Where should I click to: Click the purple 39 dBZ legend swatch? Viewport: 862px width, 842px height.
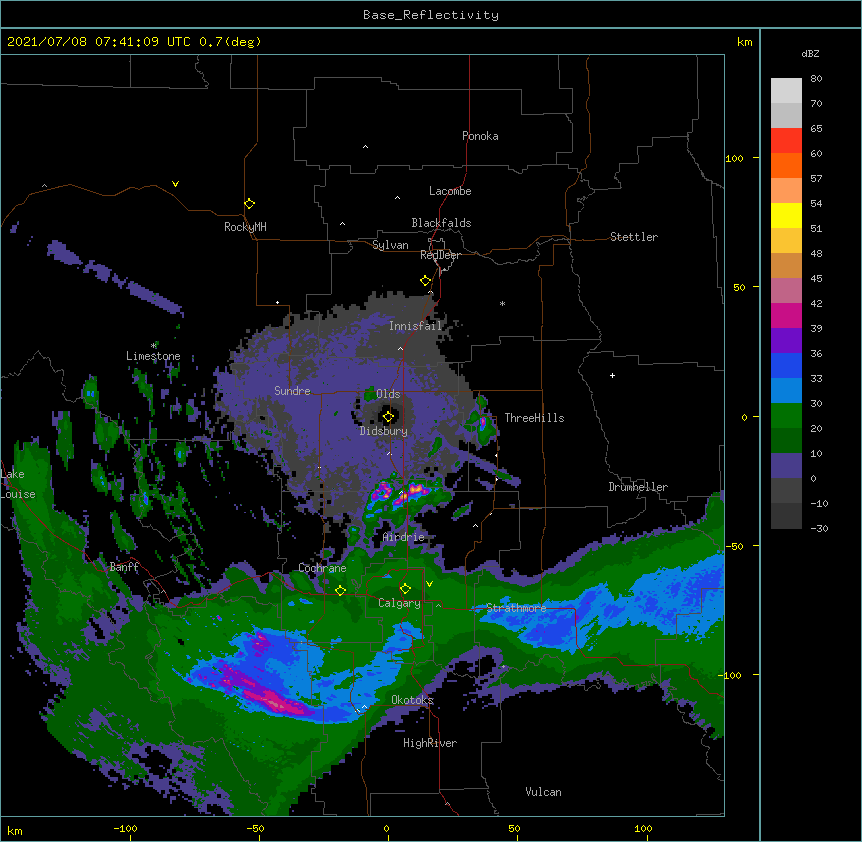pyautogui.click(x=786, y=340)
